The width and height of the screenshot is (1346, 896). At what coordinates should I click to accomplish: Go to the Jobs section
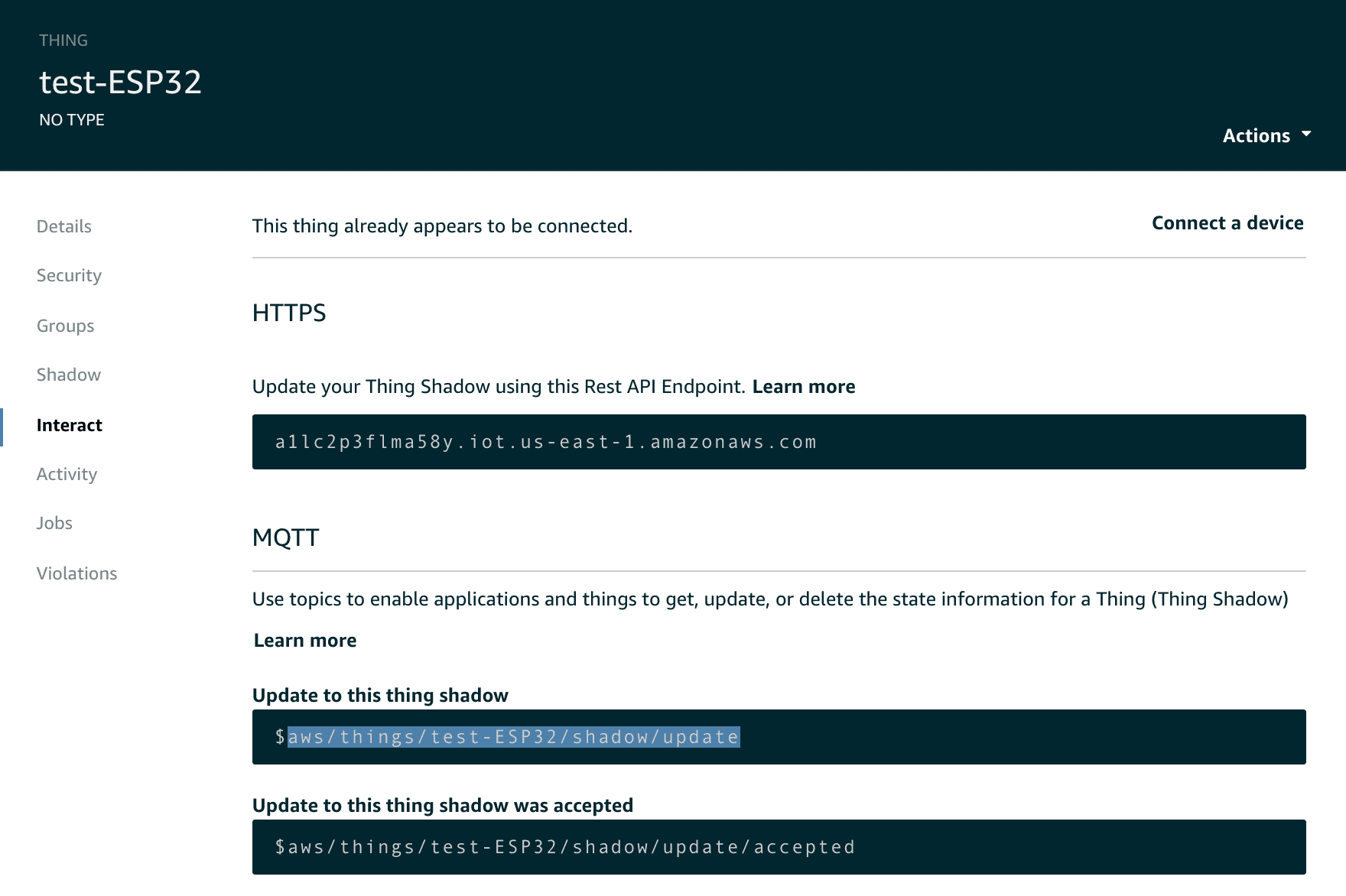(54, 523)
